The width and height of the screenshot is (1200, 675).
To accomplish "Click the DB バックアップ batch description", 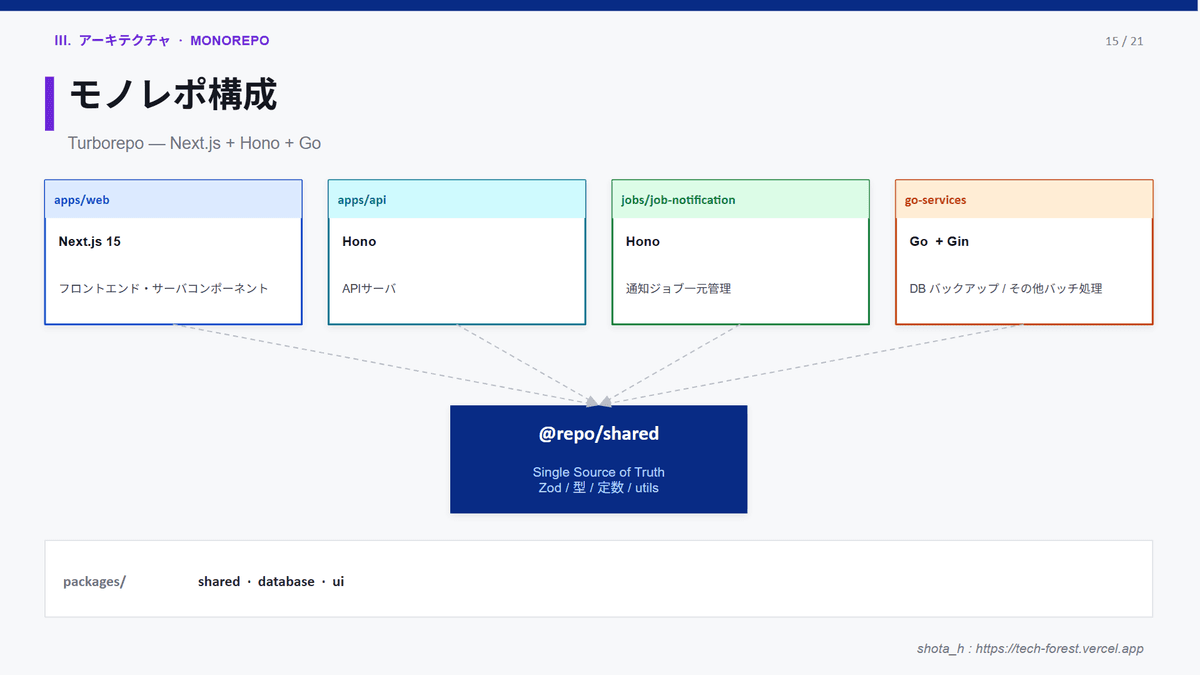I will tap(1005, 289).
